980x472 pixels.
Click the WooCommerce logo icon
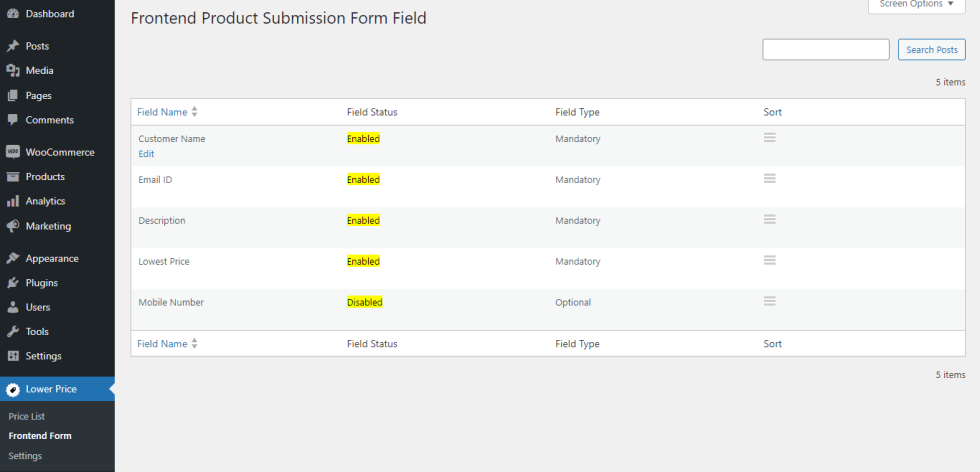[12, 152]
